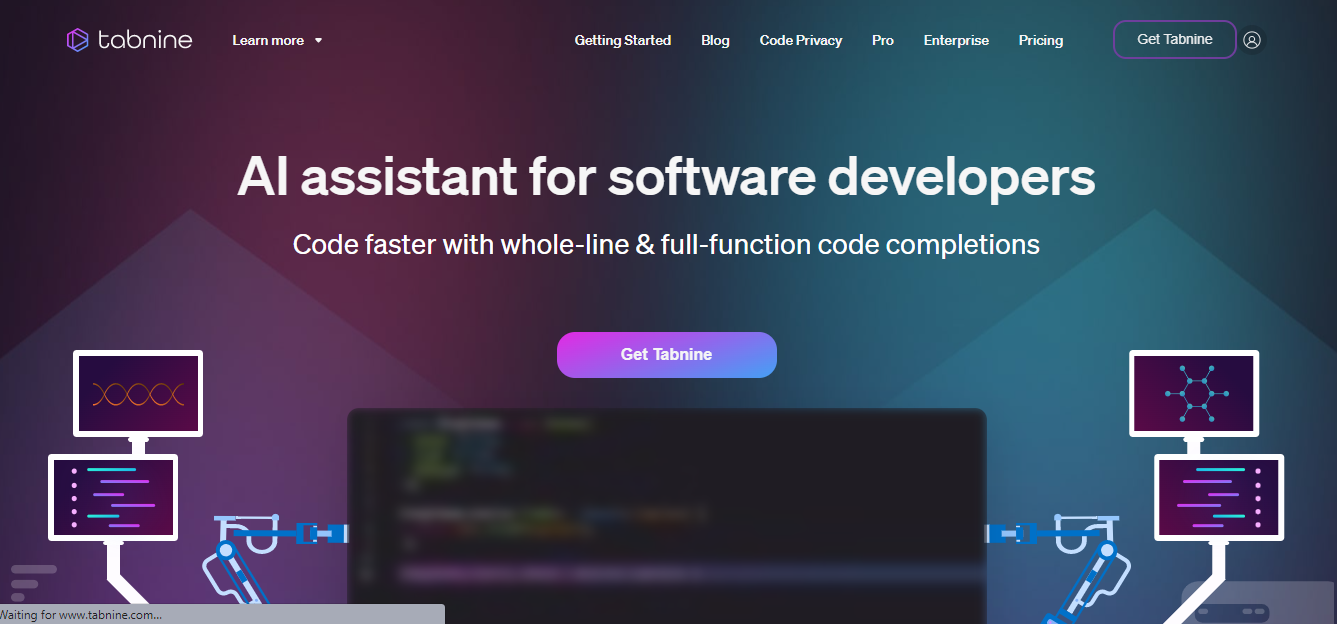Click 'Waiting for www.tabnine.com' status text
1337x624 pixels.
(82, 615)
